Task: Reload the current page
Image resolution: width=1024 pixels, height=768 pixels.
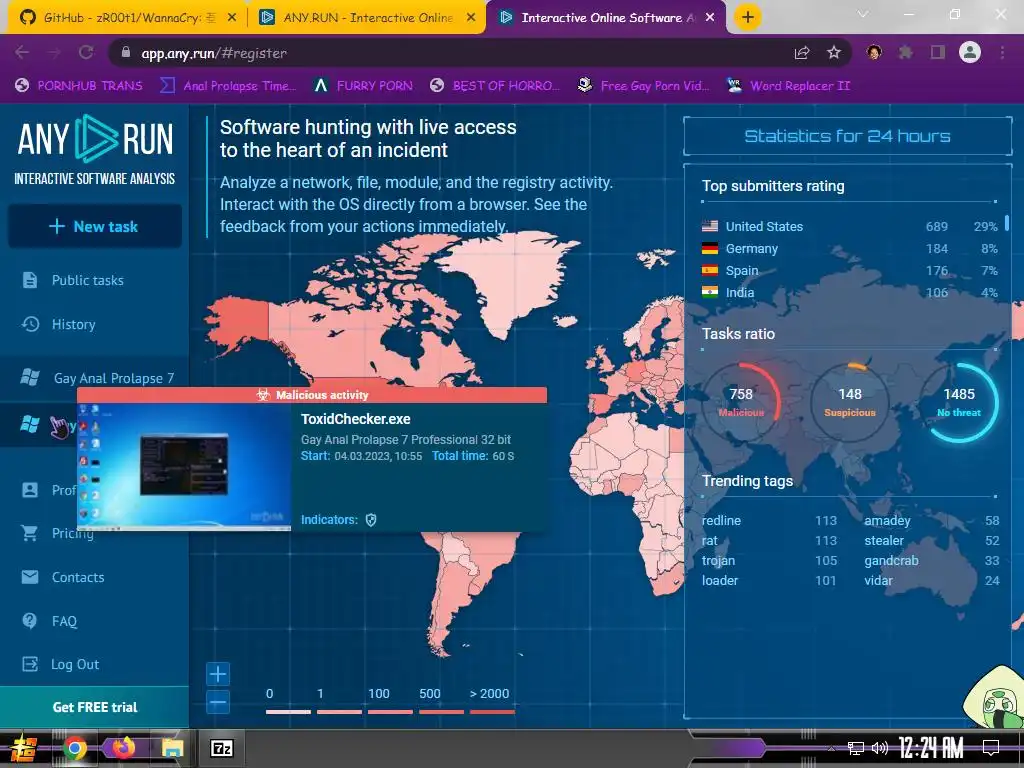Action: [x=86, y=53]
